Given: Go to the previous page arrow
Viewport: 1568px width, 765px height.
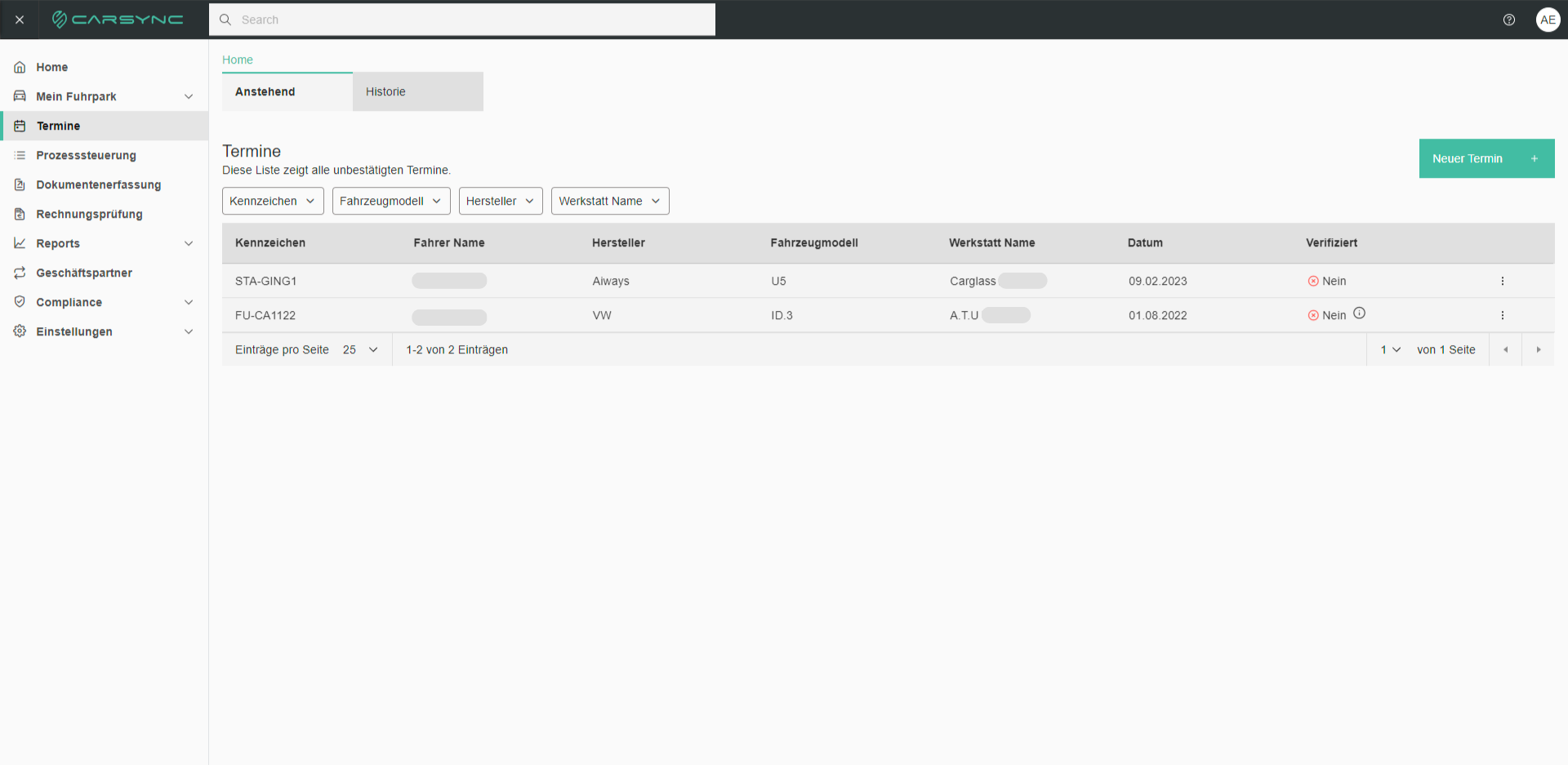Looking at the screenshot, I should 1505,349.
